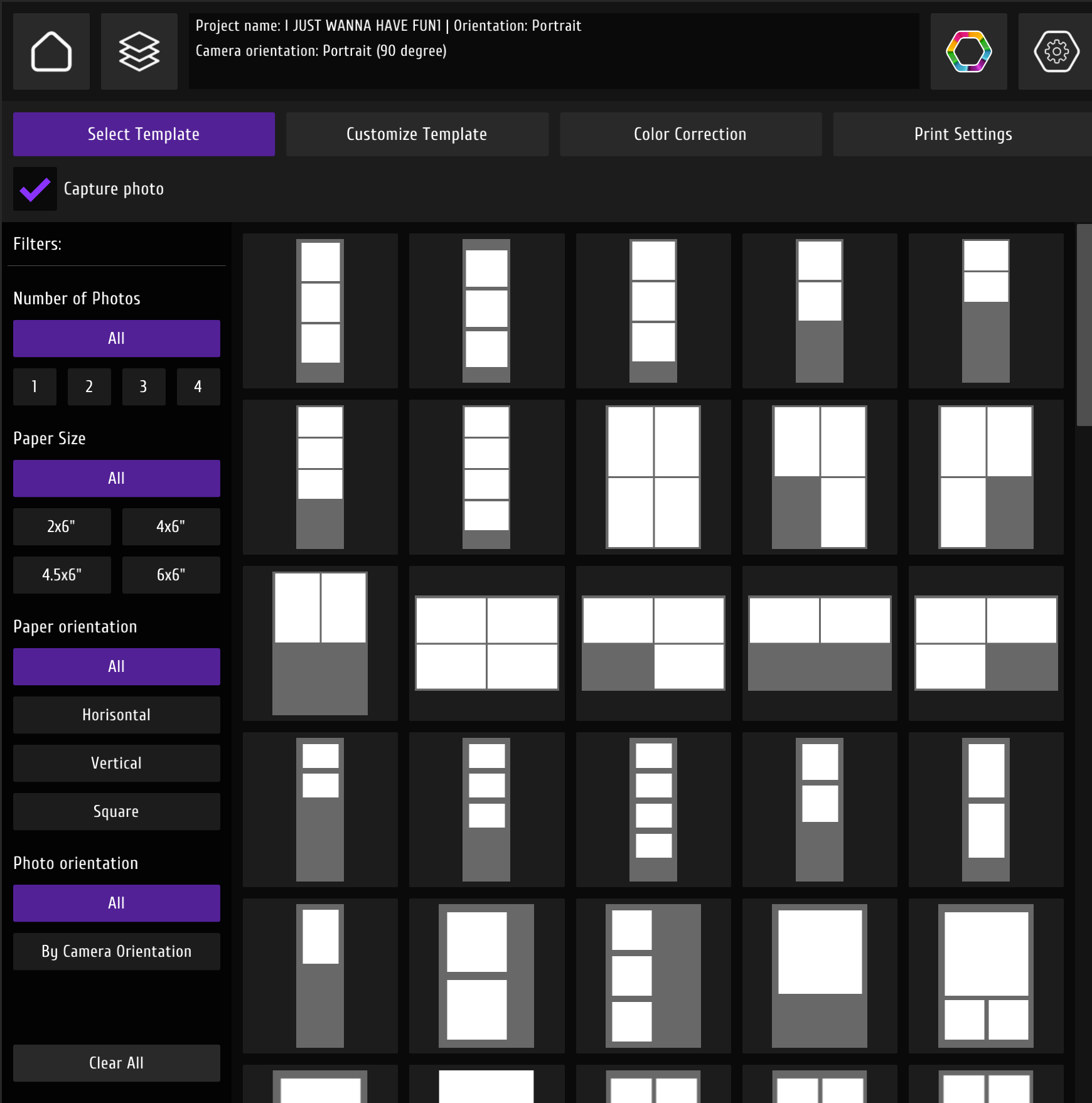Viewport: 1092px width, 1103px height.
Task: Select portrait grid with bottom-right gray cell
Action: click(986, 477)
